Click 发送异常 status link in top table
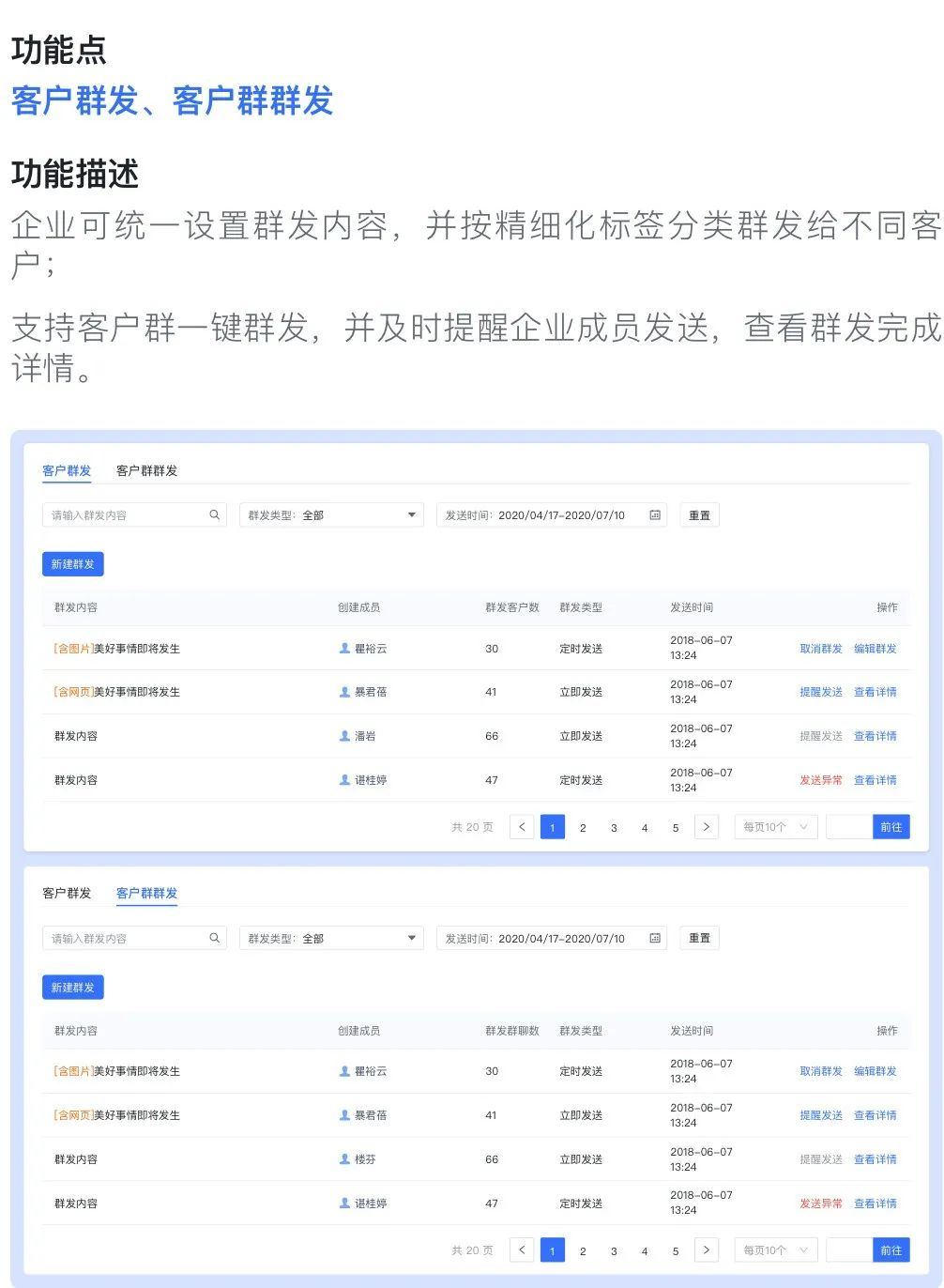 [820, 780]
